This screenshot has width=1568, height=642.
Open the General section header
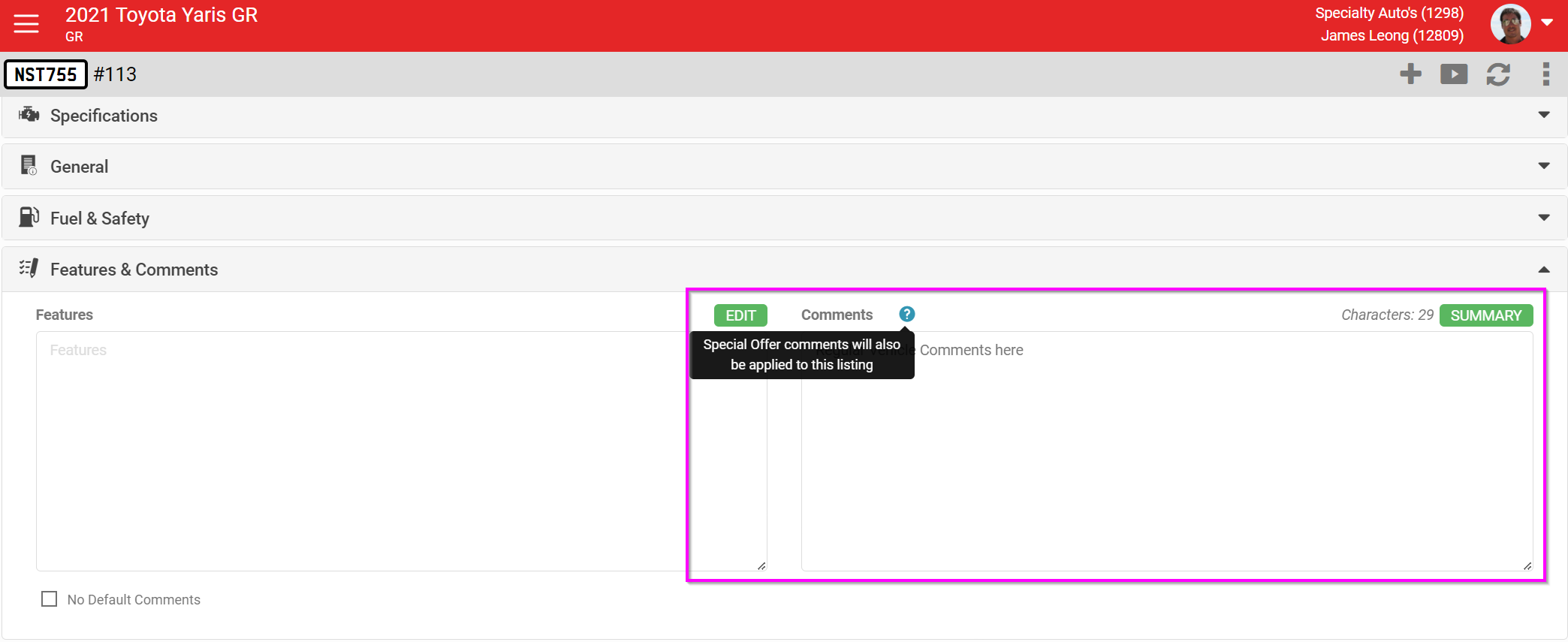[x=784, y=167]
